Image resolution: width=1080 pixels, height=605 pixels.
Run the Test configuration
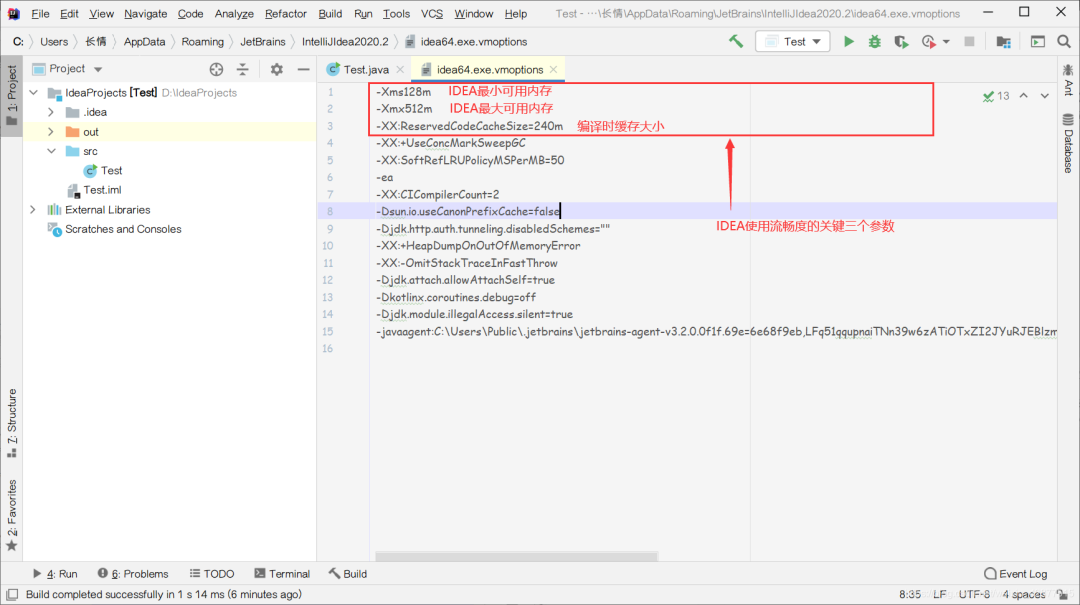point(849,41)
